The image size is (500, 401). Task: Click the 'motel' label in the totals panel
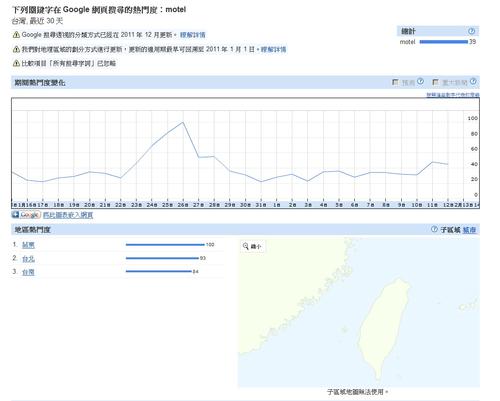tap(407, 42)
